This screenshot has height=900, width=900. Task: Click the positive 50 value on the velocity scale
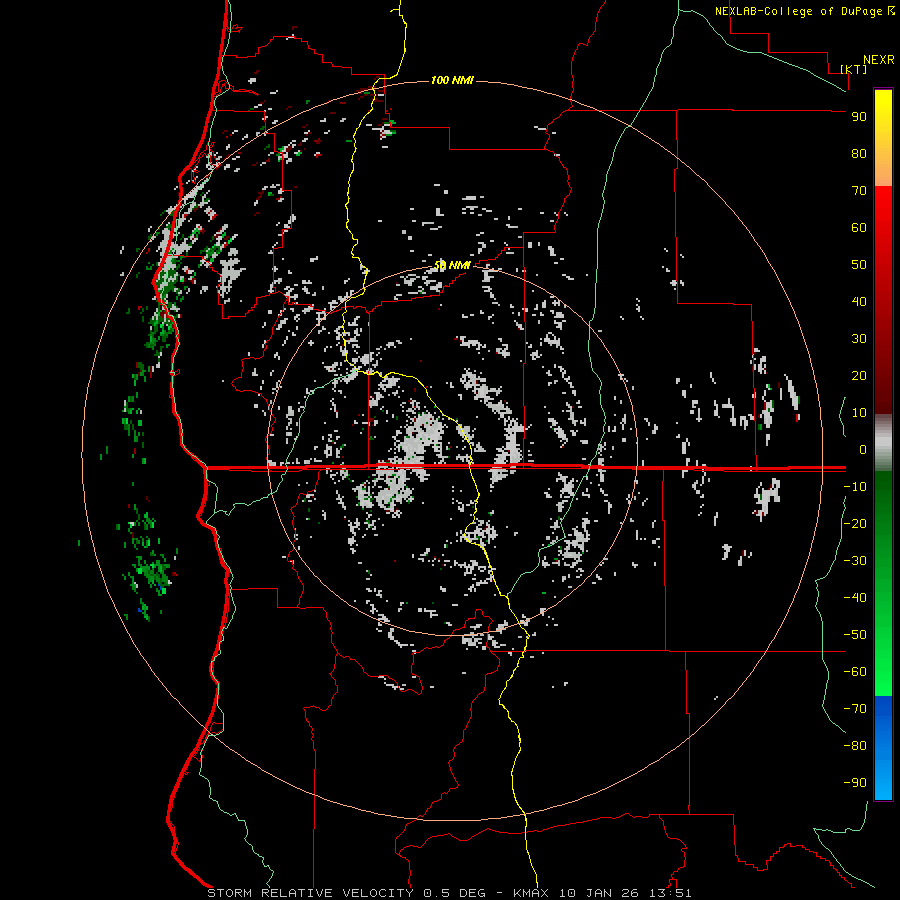[x=859, y=265]
